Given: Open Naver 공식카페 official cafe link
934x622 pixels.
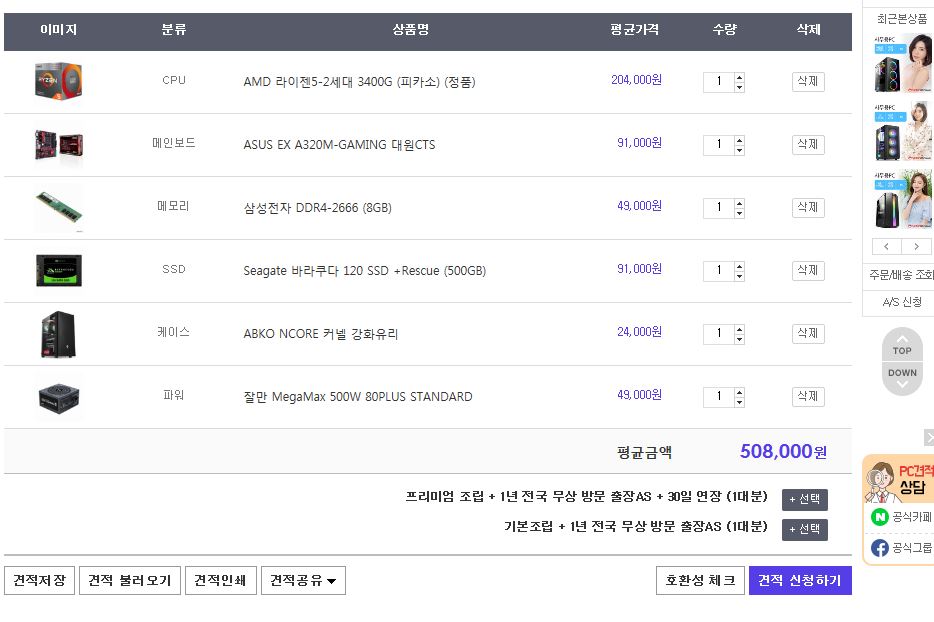Looking at the screenshot, I should [x=901, y=517].
